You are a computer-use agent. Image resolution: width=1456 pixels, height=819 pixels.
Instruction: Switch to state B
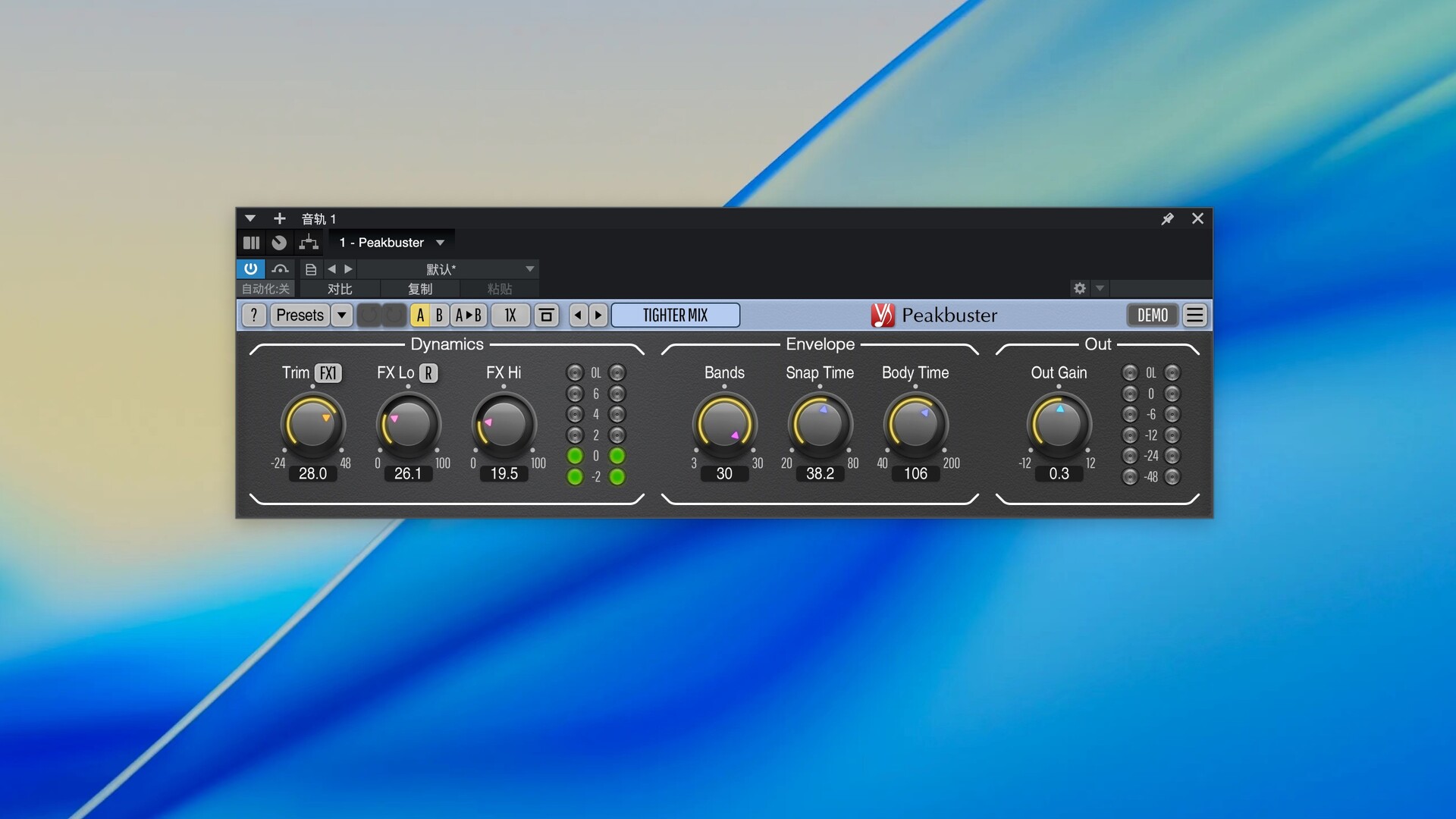(439, 315)
